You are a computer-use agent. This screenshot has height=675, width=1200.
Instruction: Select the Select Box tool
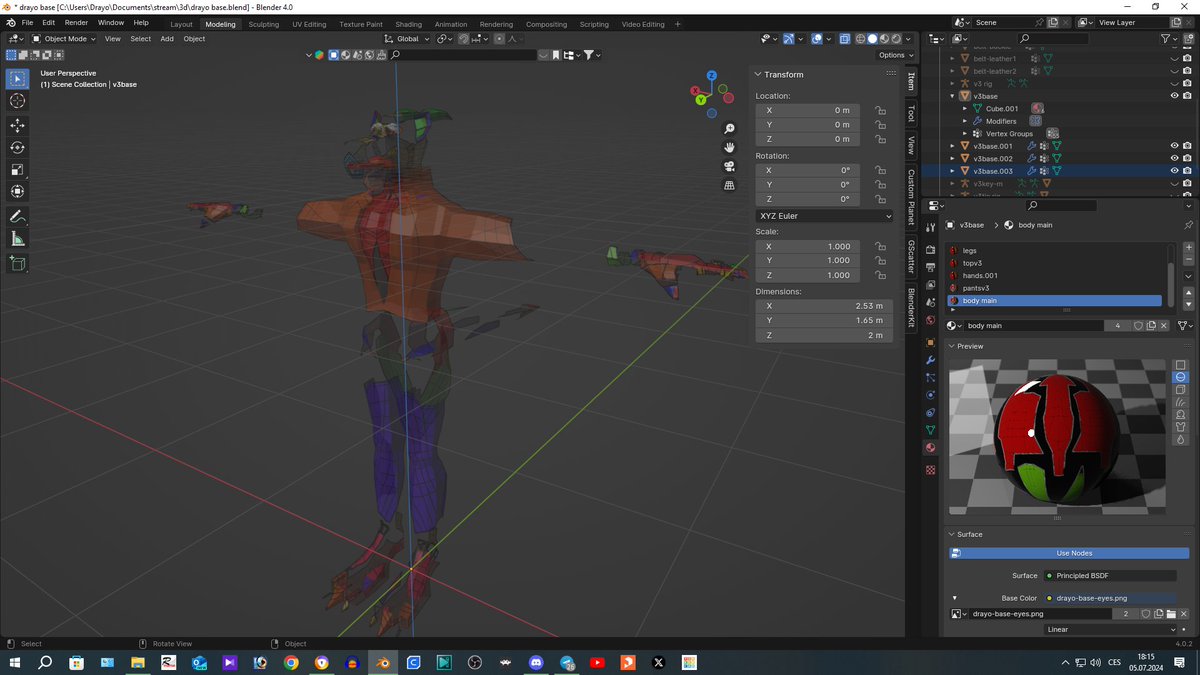[x=17, y=79]
